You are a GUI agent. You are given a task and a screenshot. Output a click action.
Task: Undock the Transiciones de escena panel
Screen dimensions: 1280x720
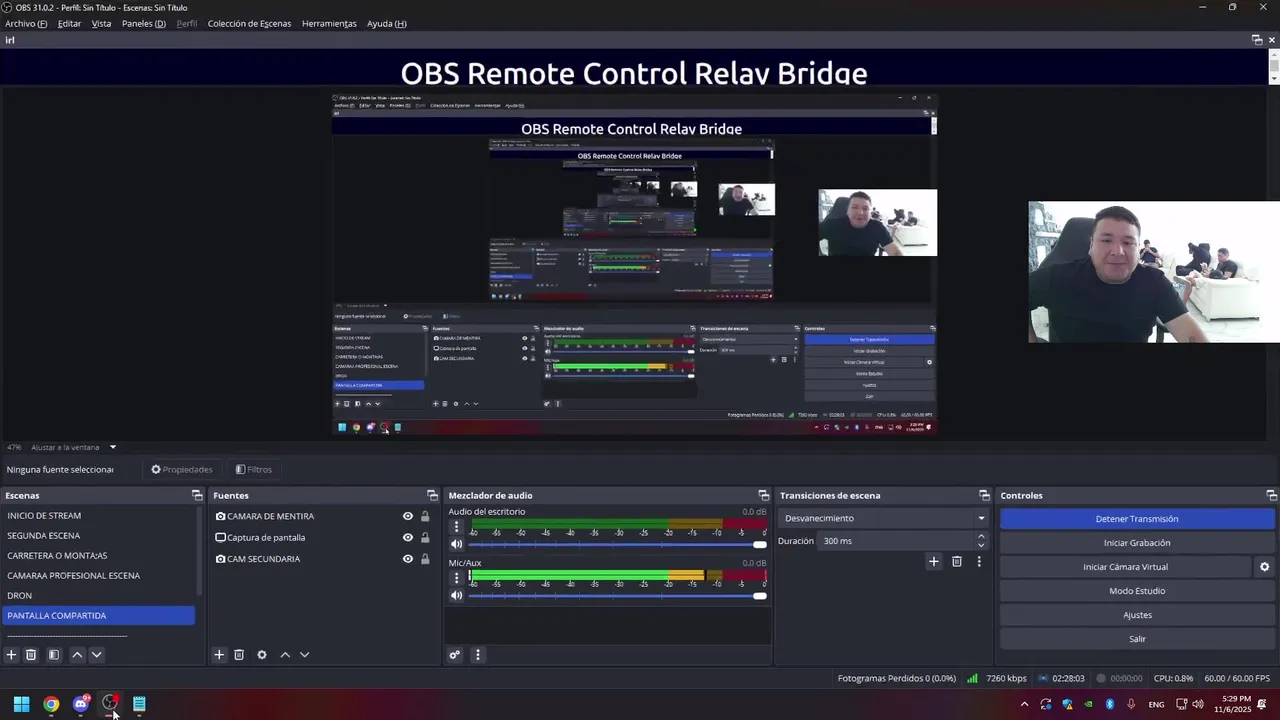click(984, 496)
